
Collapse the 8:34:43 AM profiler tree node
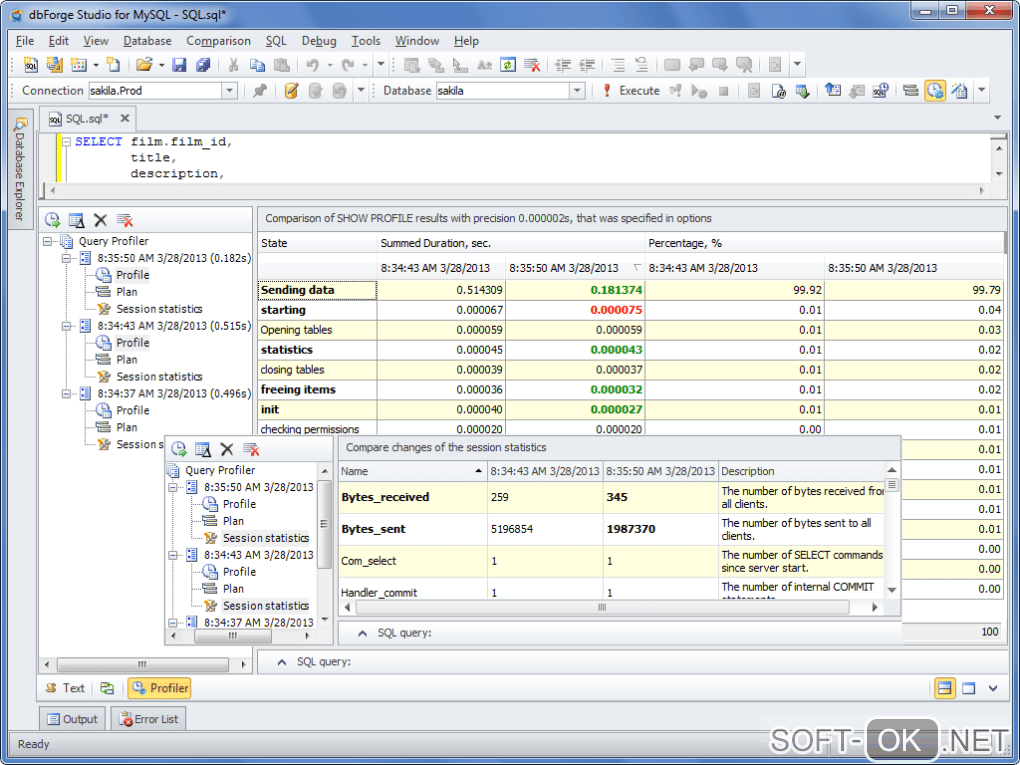pyautogui.click(x=68, y=326)
